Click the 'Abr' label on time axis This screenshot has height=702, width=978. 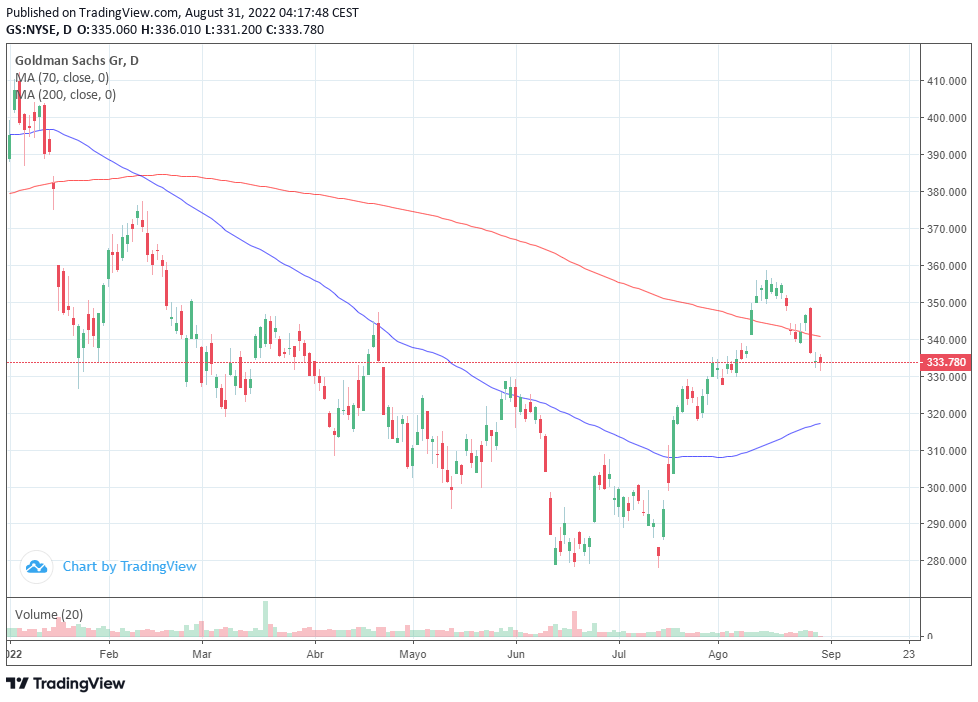[315, 654]
